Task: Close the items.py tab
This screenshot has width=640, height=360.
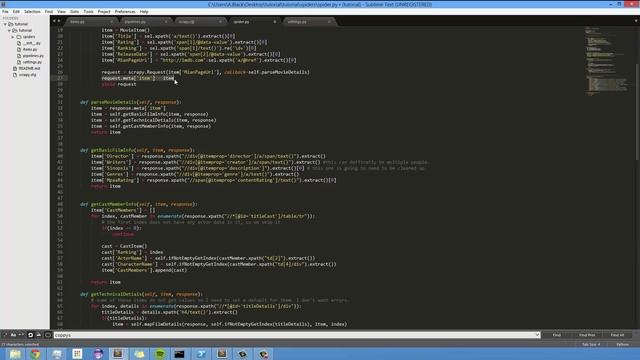Action: [111, 22]
